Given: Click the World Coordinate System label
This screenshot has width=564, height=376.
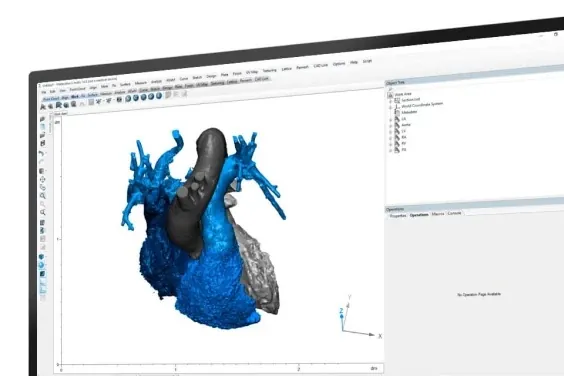Looking at the screenshot, I should (x=422, y=105).
